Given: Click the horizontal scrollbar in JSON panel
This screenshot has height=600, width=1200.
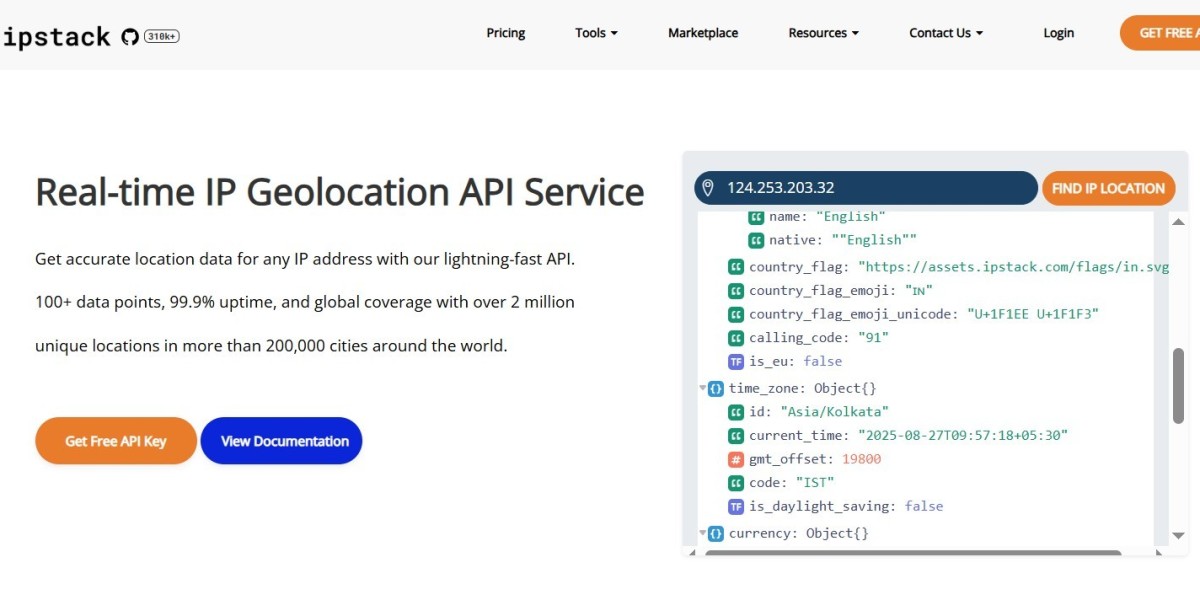Looking at the screenshot, I should [x=913, y=552].
